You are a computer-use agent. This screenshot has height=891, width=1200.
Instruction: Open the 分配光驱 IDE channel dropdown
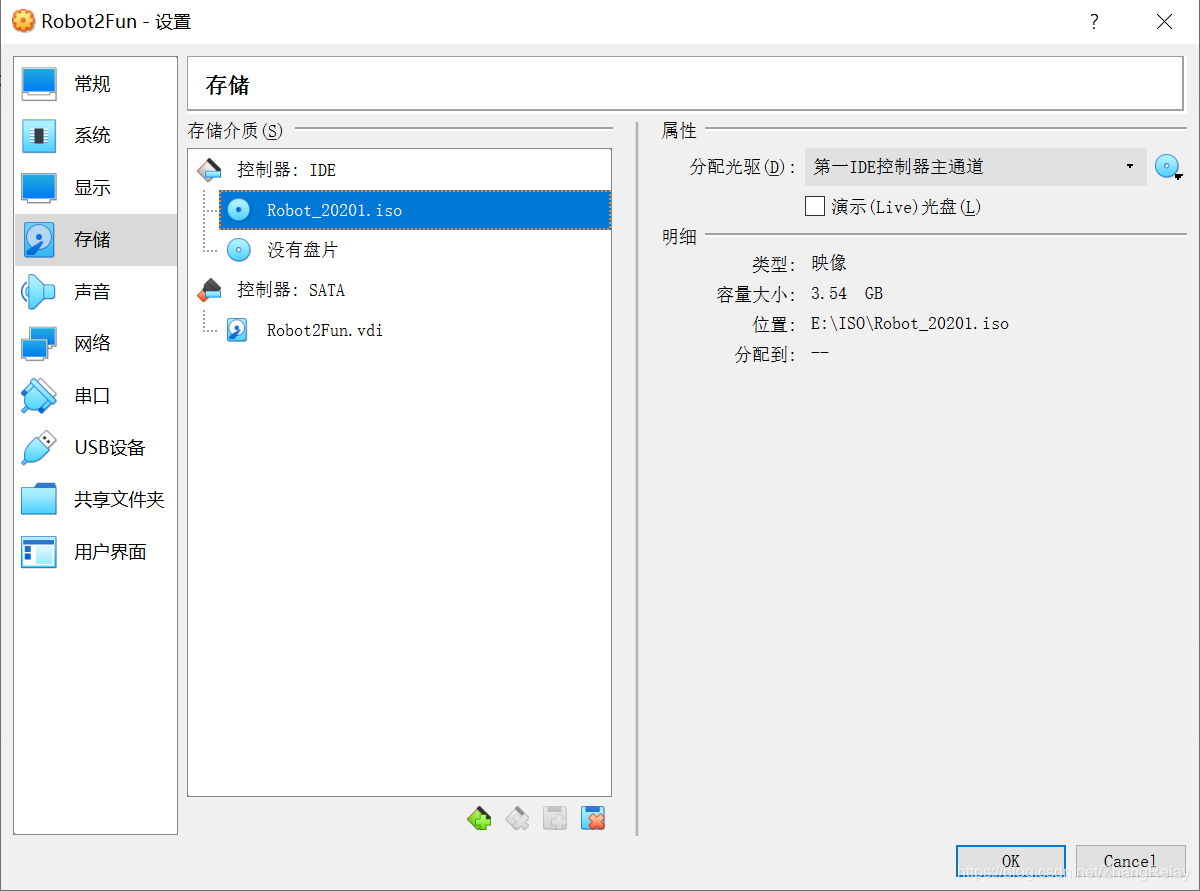[x=975, y=167]
